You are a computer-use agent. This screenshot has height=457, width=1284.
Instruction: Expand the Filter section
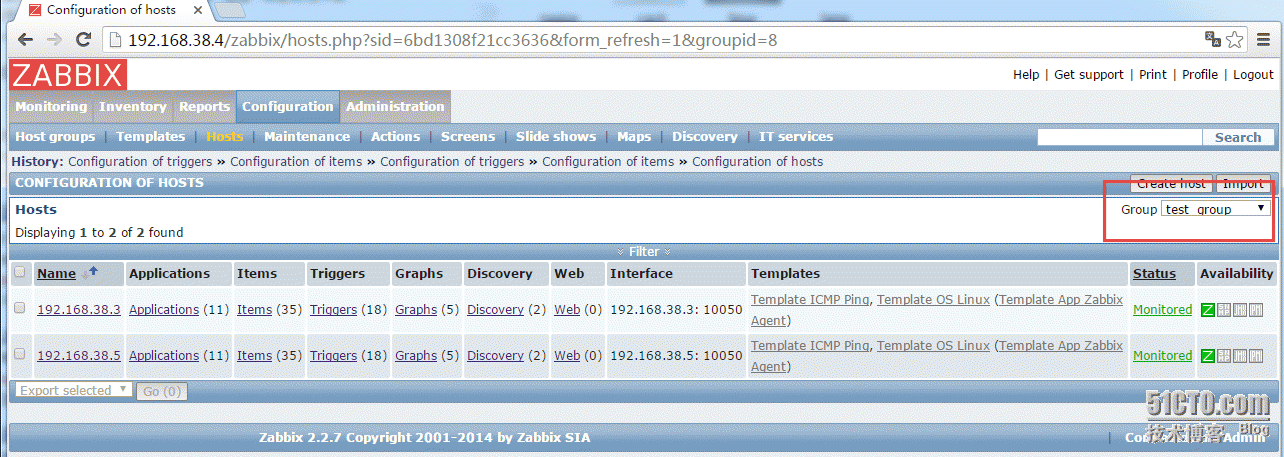pos(644,252)
